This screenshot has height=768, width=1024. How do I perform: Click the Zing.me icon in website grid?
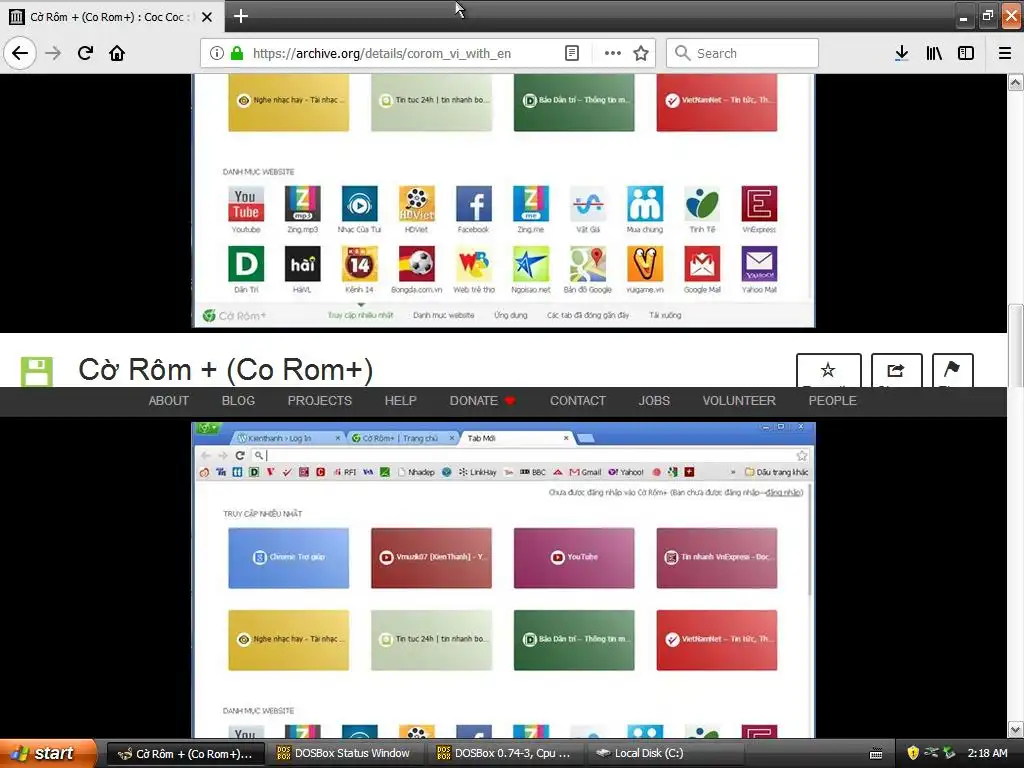(x=530, y=204)
